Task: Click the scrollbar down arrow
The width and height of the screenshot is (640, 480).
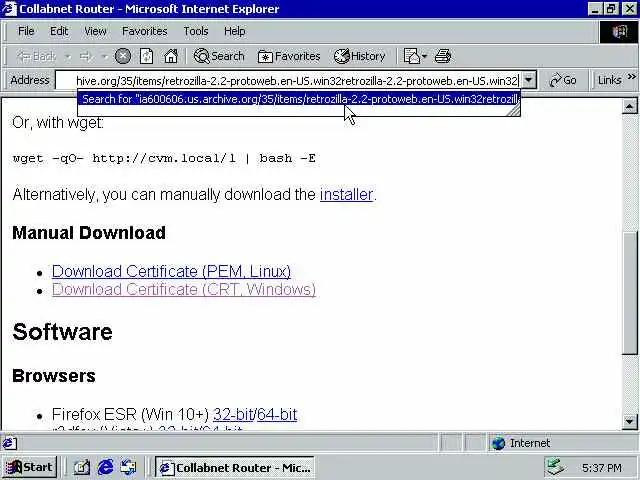Action: (x=629, y=421)
